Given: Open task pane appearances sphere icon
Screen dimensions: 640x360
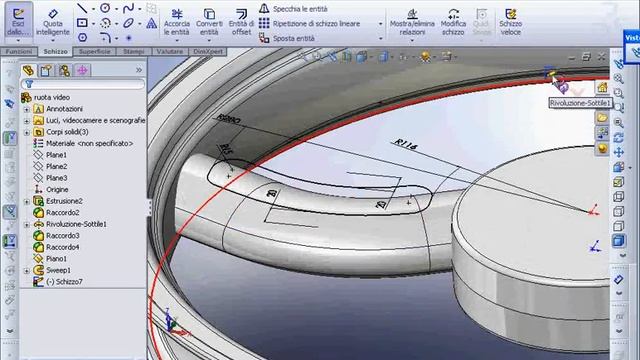Looking at the screenshot, I should (x=602, y=149).
